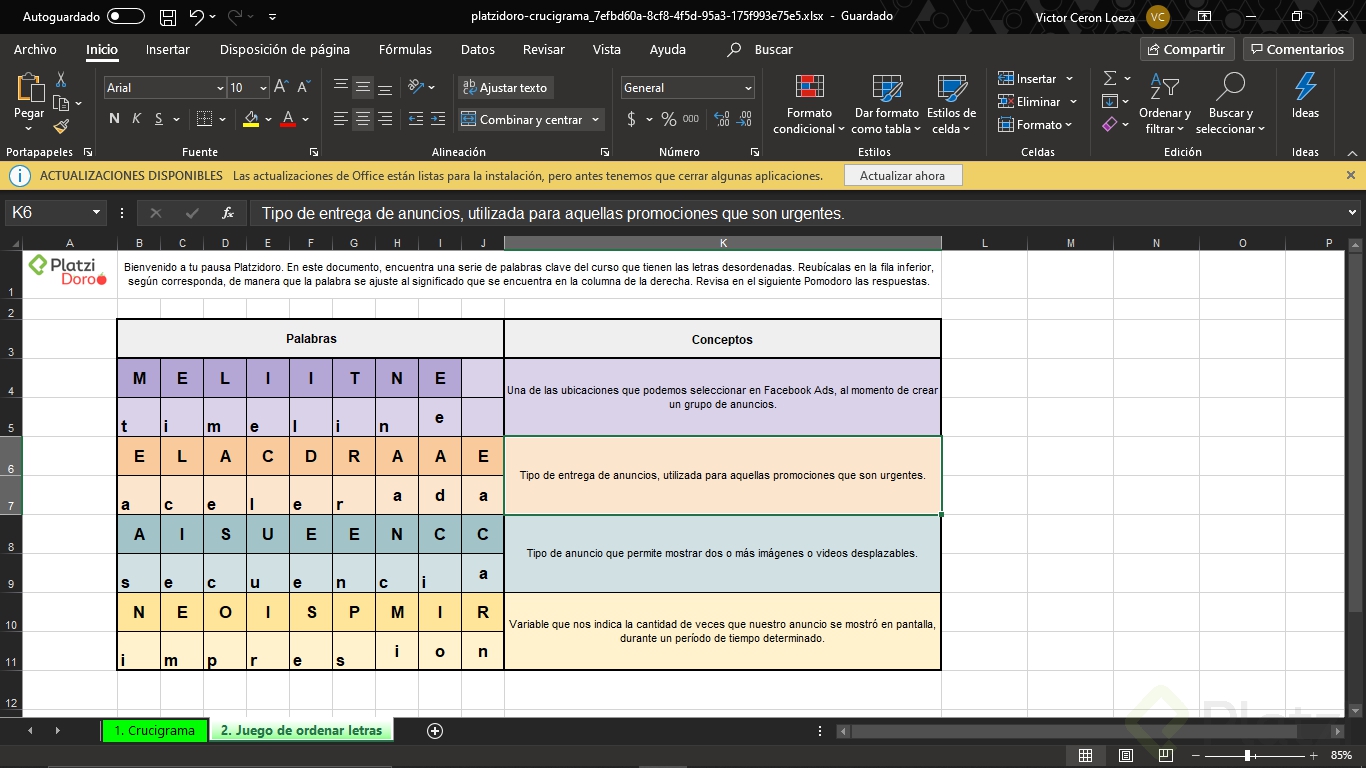Open the Arial font name dropdown
Viewport: 1366px width, 768px height.
point(220,88)
